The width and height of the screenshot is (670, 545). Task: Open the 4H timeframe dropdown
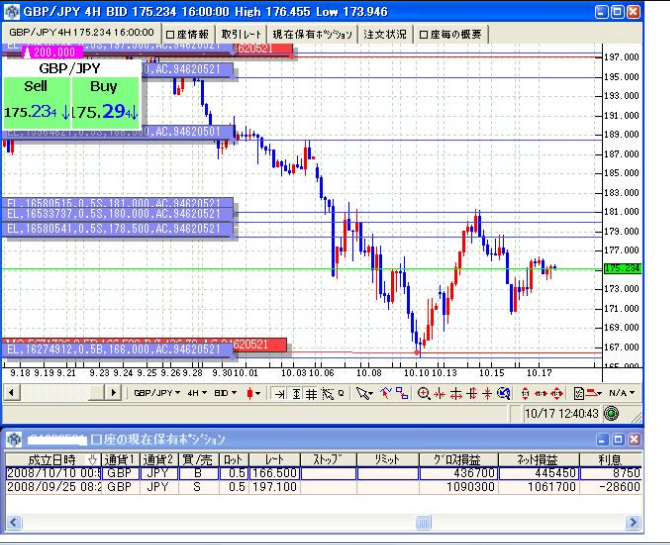pyautogui.click(x=198, y=394)
